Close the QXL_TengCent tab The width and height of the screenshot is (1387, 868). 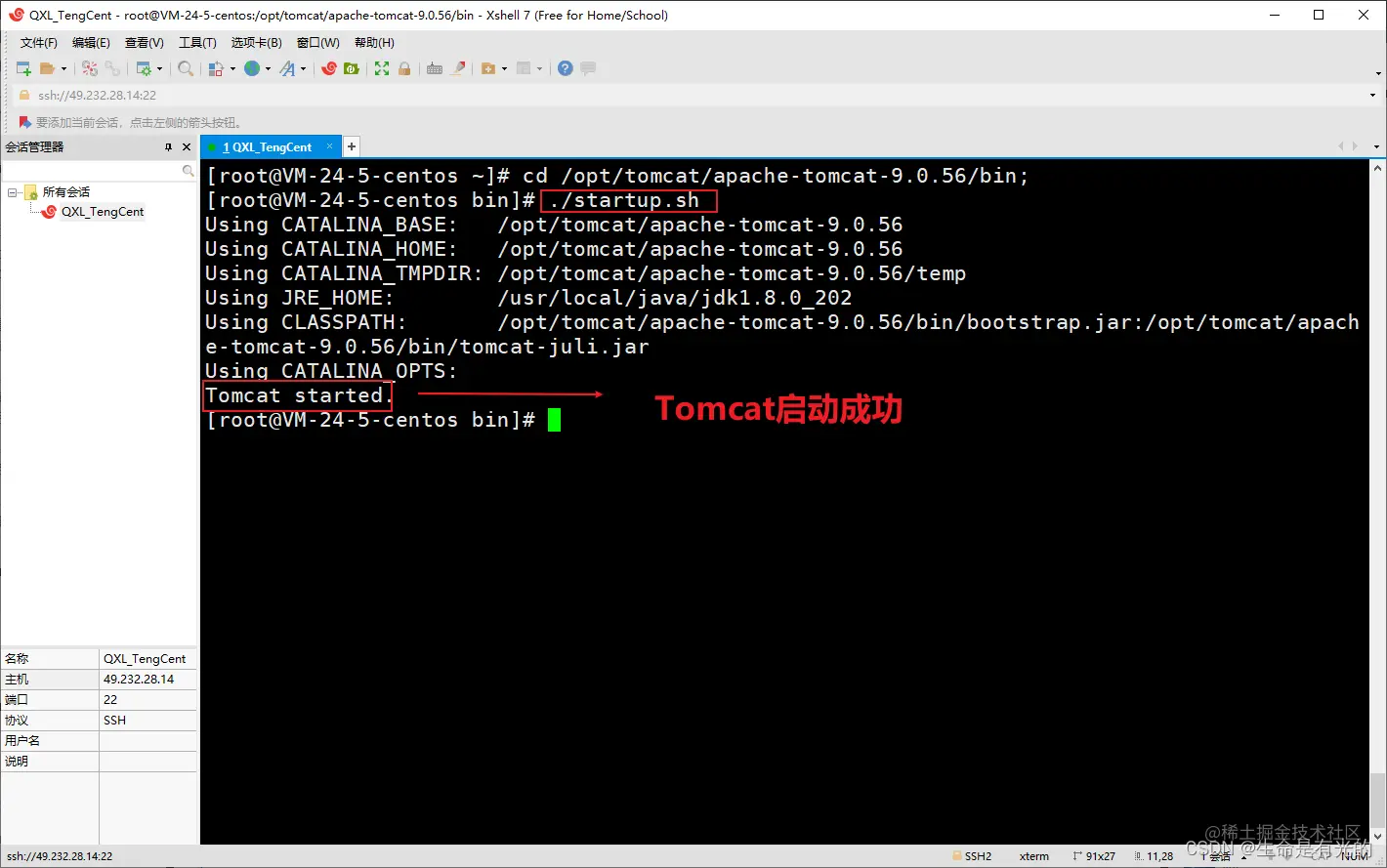330,146
